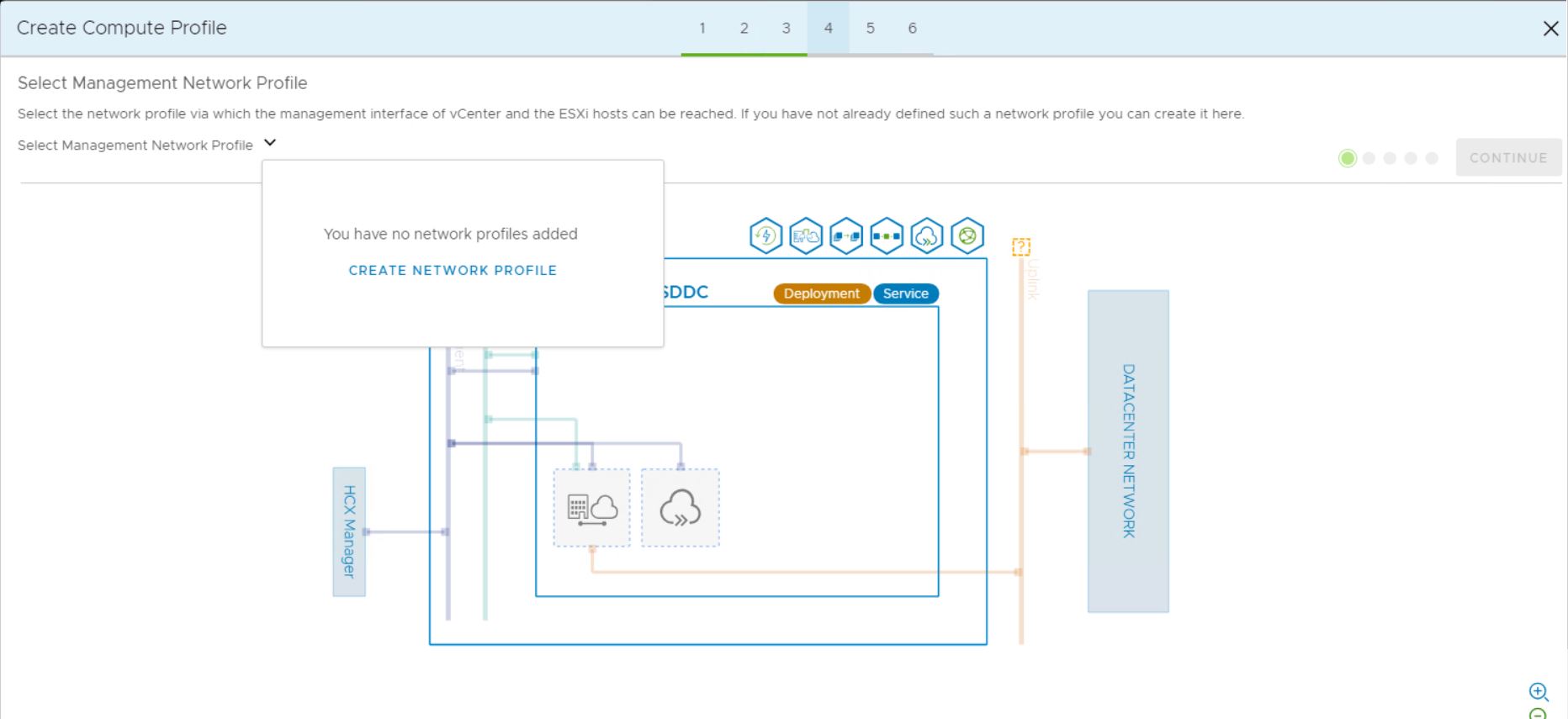Screen dimensions: 1568x719
Task: Zoom in on the topology diagram
Action: click(1539, 691)
